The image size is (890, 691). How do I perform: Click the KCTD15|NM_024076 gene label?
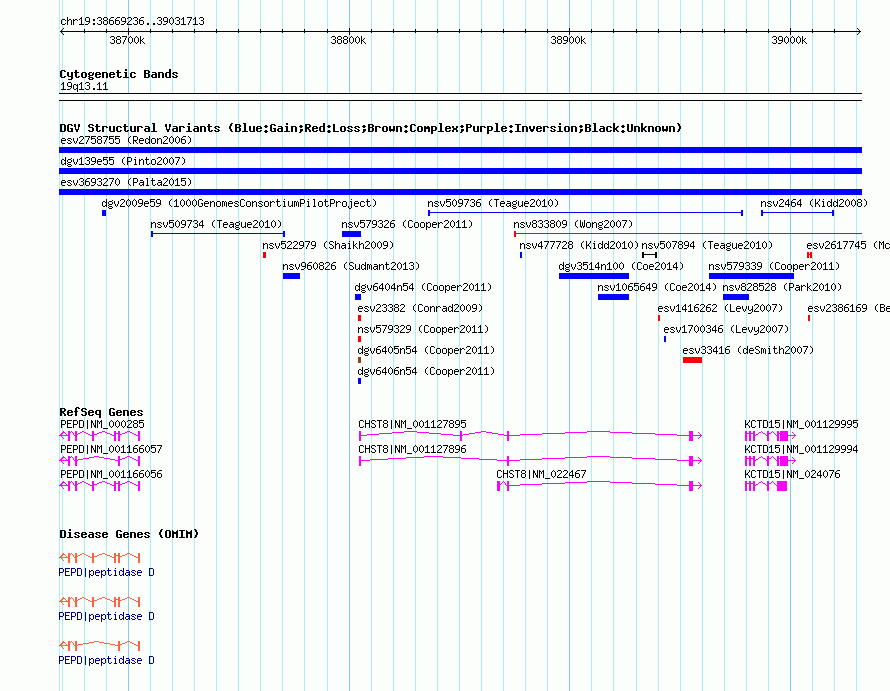click(x=792, y=474)
